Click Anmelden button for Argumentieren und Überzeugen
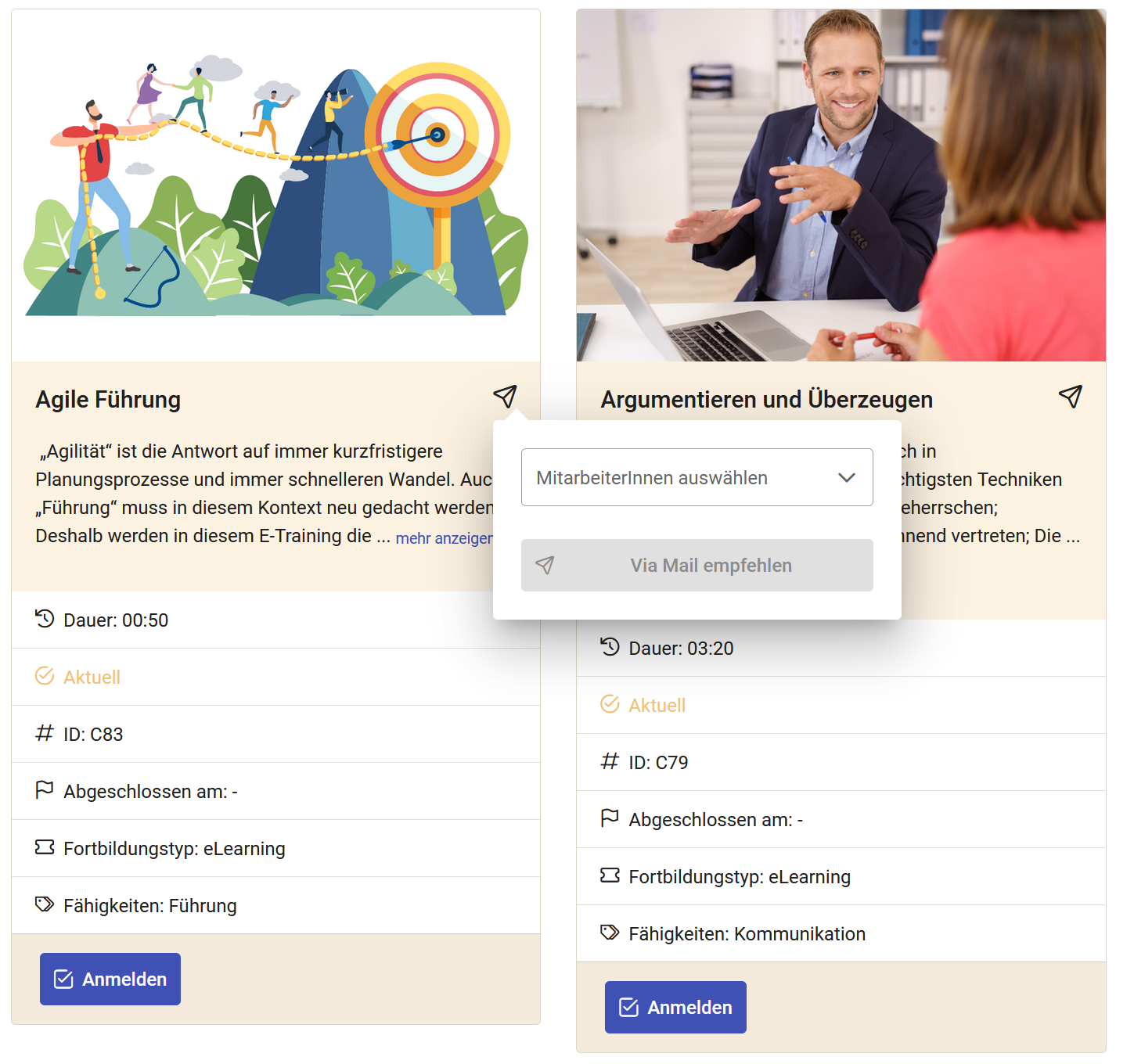The height and width of the screenshot is (1064, 1134). point(675,1007)
